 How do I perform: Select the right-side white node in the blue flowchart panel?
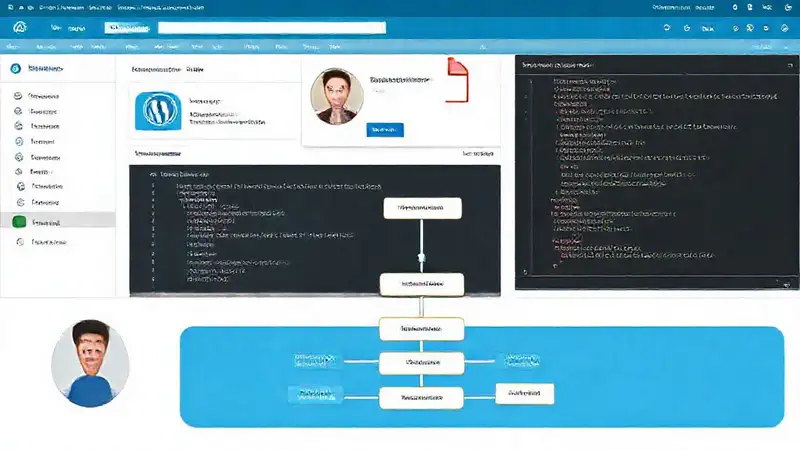[525, 394]
